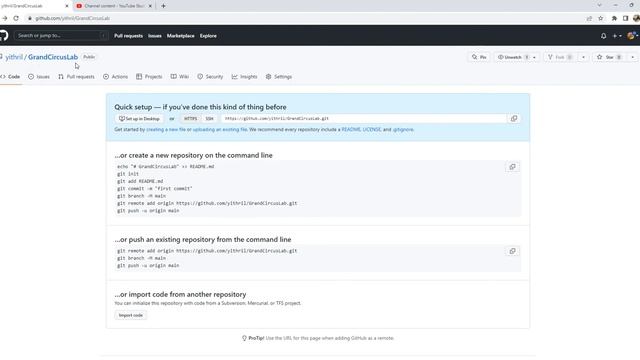Open the user avatar menu
This screenshot has height=360, width=640.
coord(632,36)
